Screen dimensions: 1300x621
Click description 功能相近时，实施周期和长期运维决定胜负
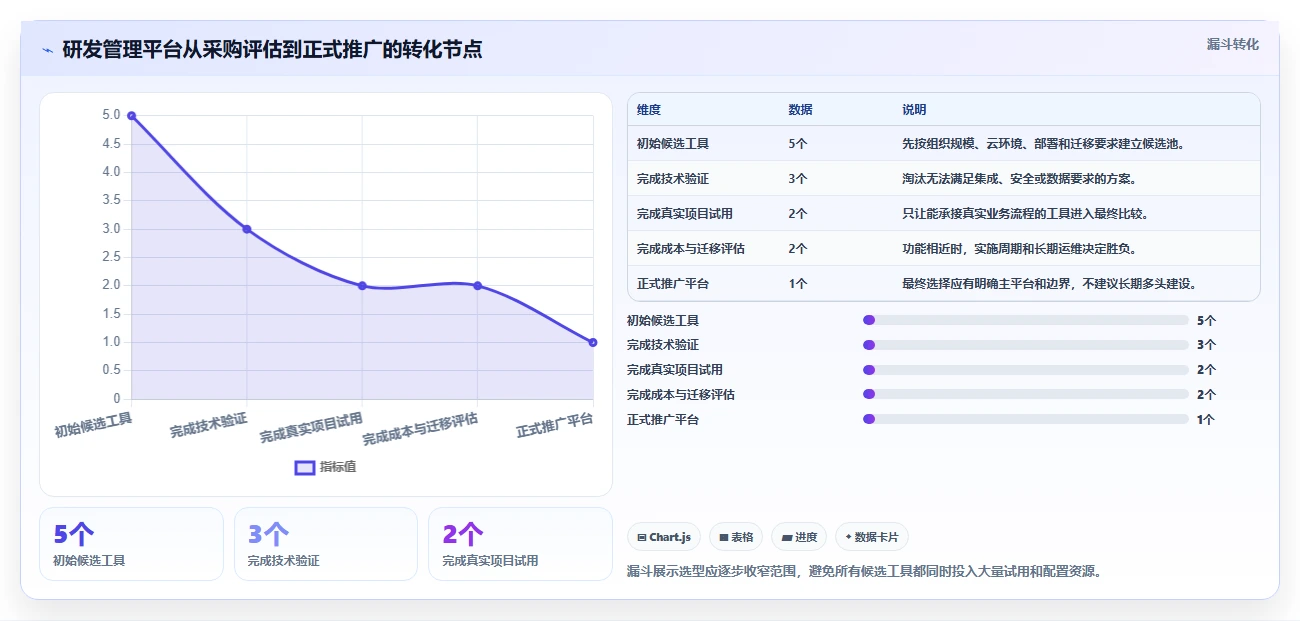[1019, 249]
